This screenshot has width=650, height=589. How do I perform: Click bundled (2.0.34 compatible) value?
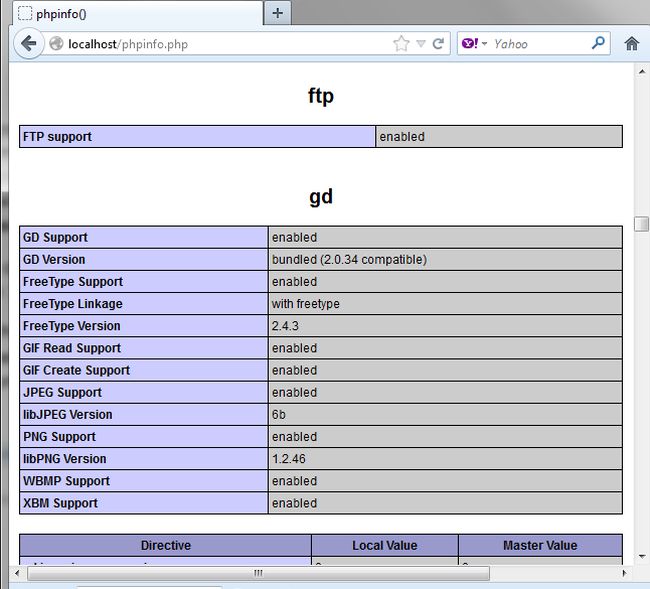coord(349,259)
